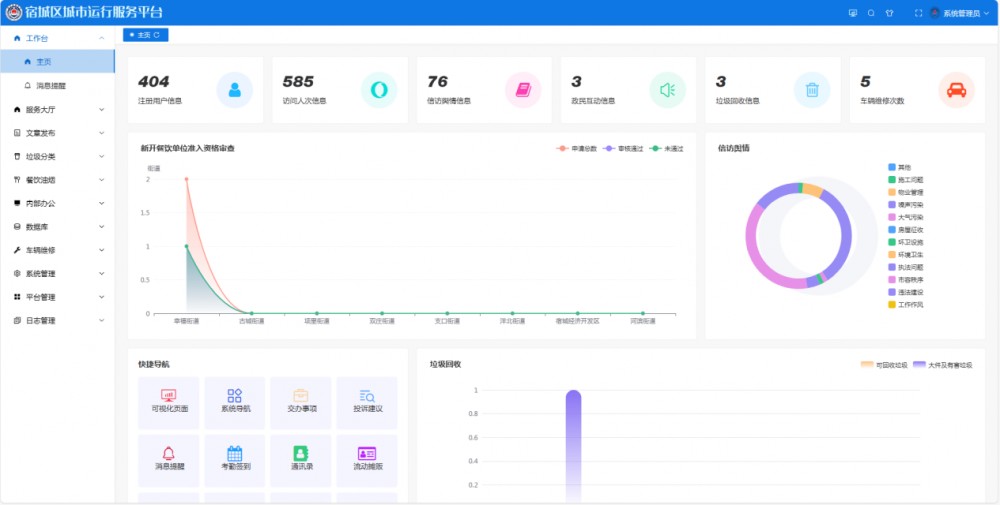Switch to the 主页 page tab
The height and width of the screenshot is (505, 1000).
pos(145,35)
